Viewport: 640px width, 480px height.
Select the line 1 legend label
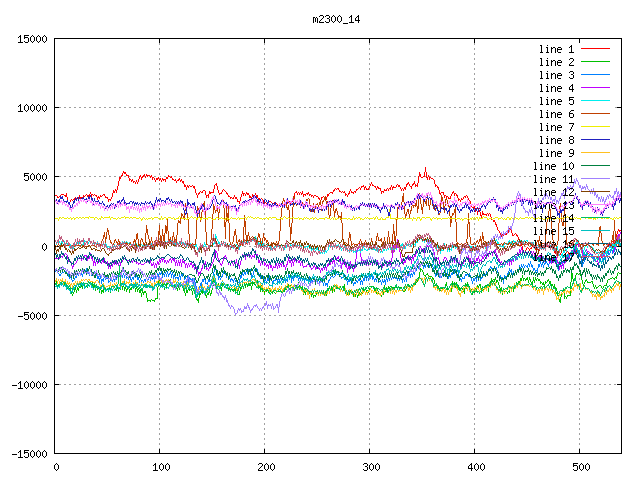[556, 49]
